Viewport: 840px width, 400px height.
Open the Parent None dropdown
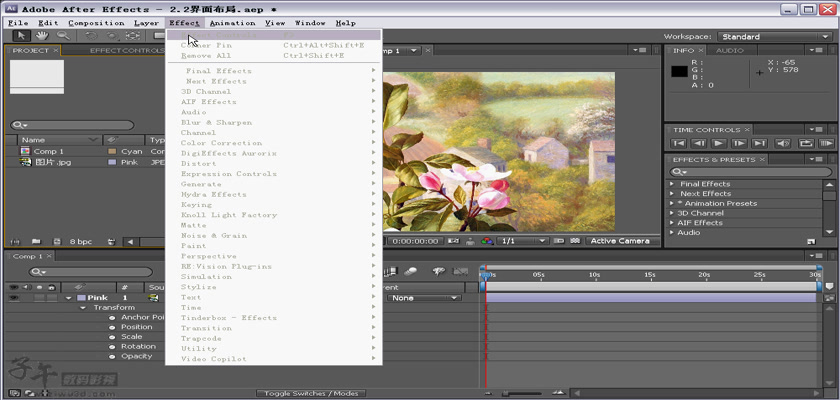(x=424, y=298)
